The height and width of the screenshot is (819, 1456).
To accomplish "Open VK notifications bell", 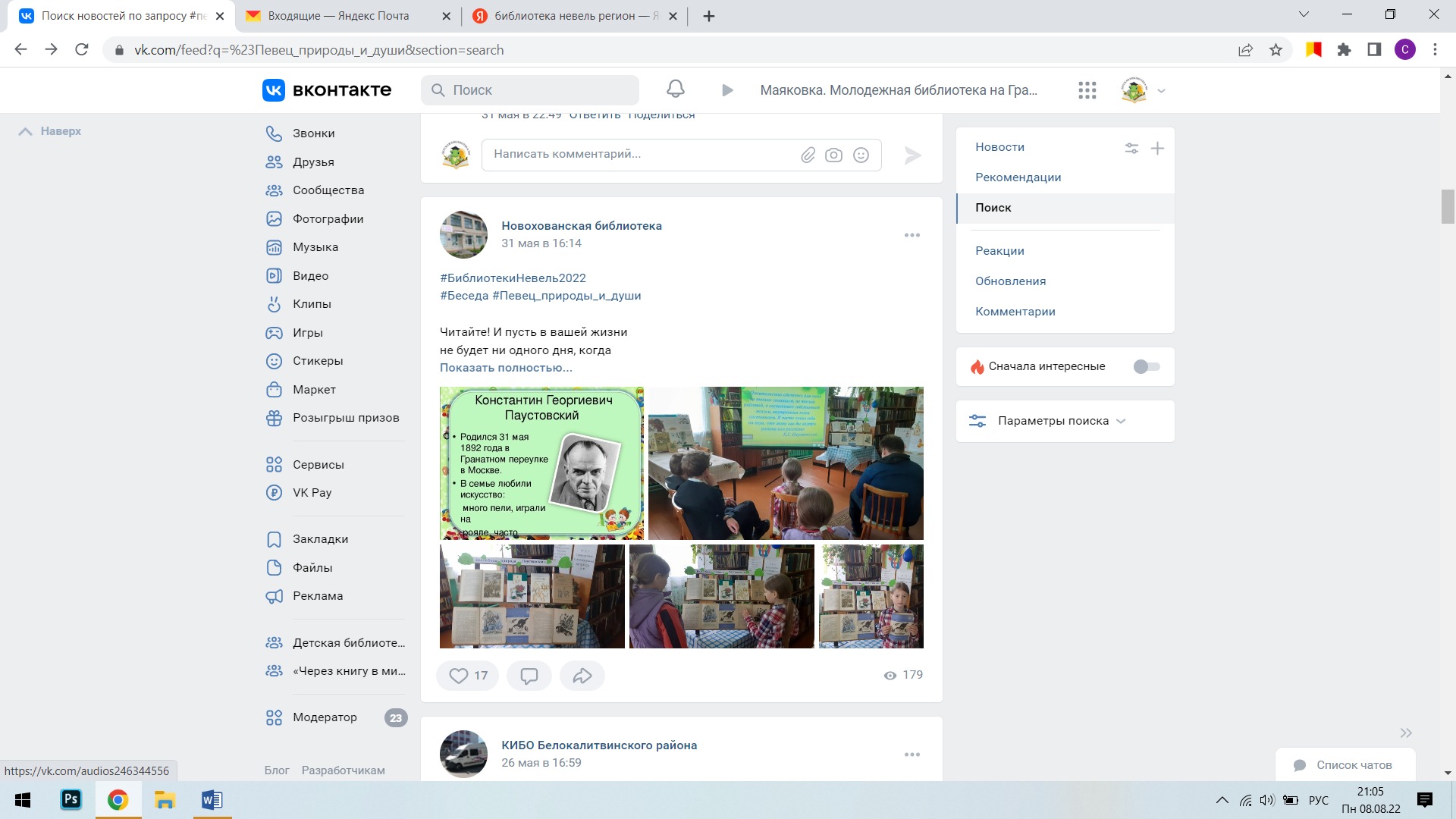I will [675, 89].
